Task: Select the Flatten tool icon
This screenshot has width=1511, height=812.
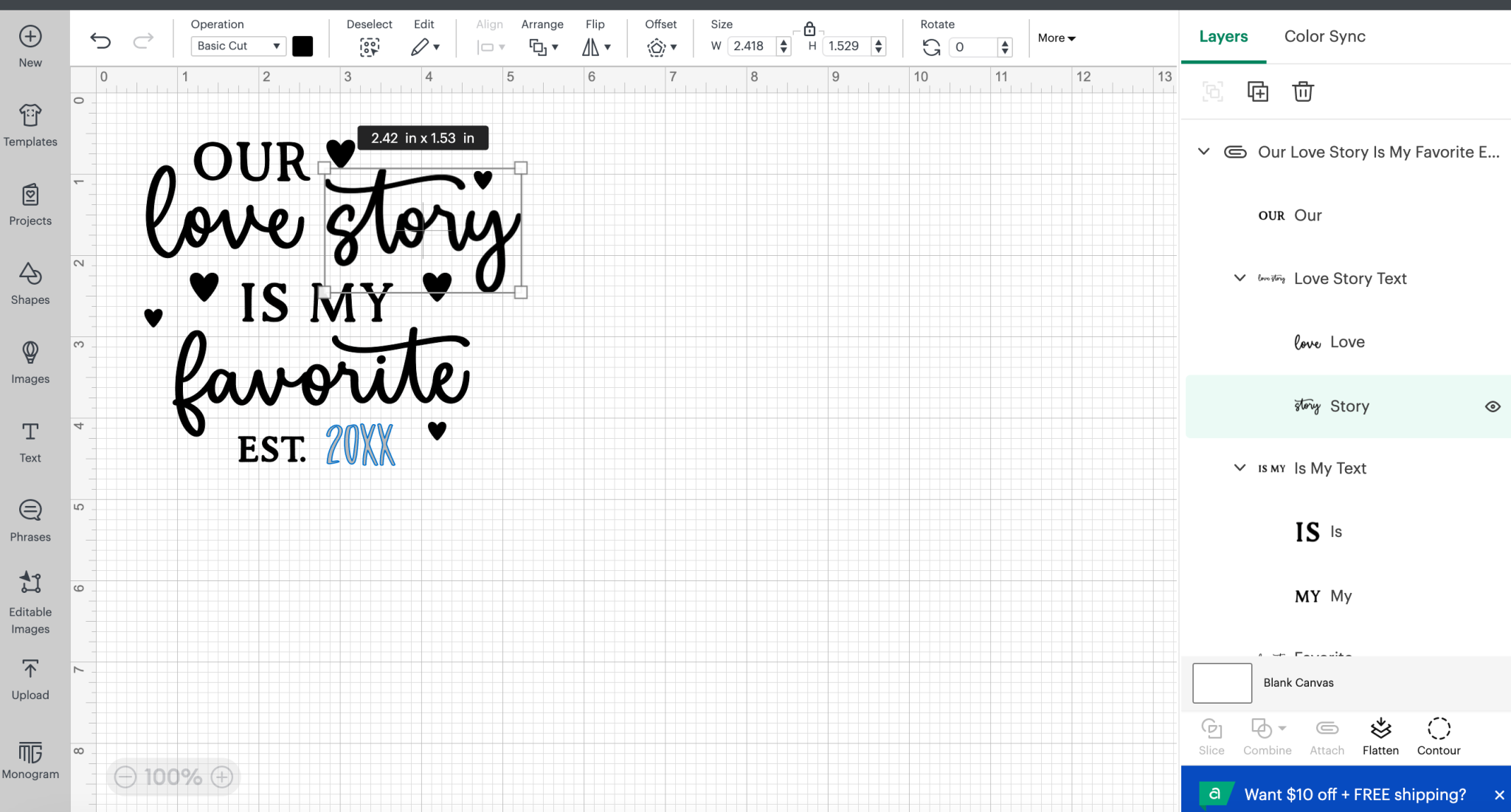Action: click(1380, 728)
